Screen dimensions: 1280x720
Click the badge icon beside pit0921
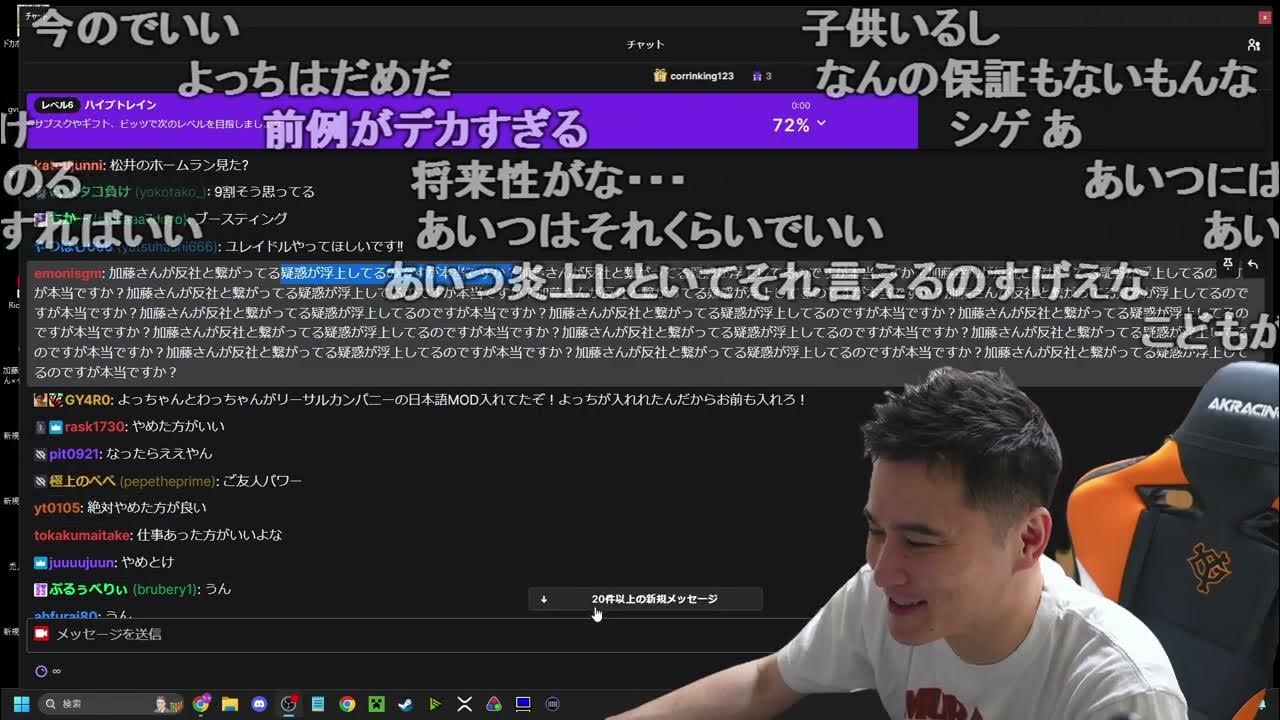(x=40, y=454)
